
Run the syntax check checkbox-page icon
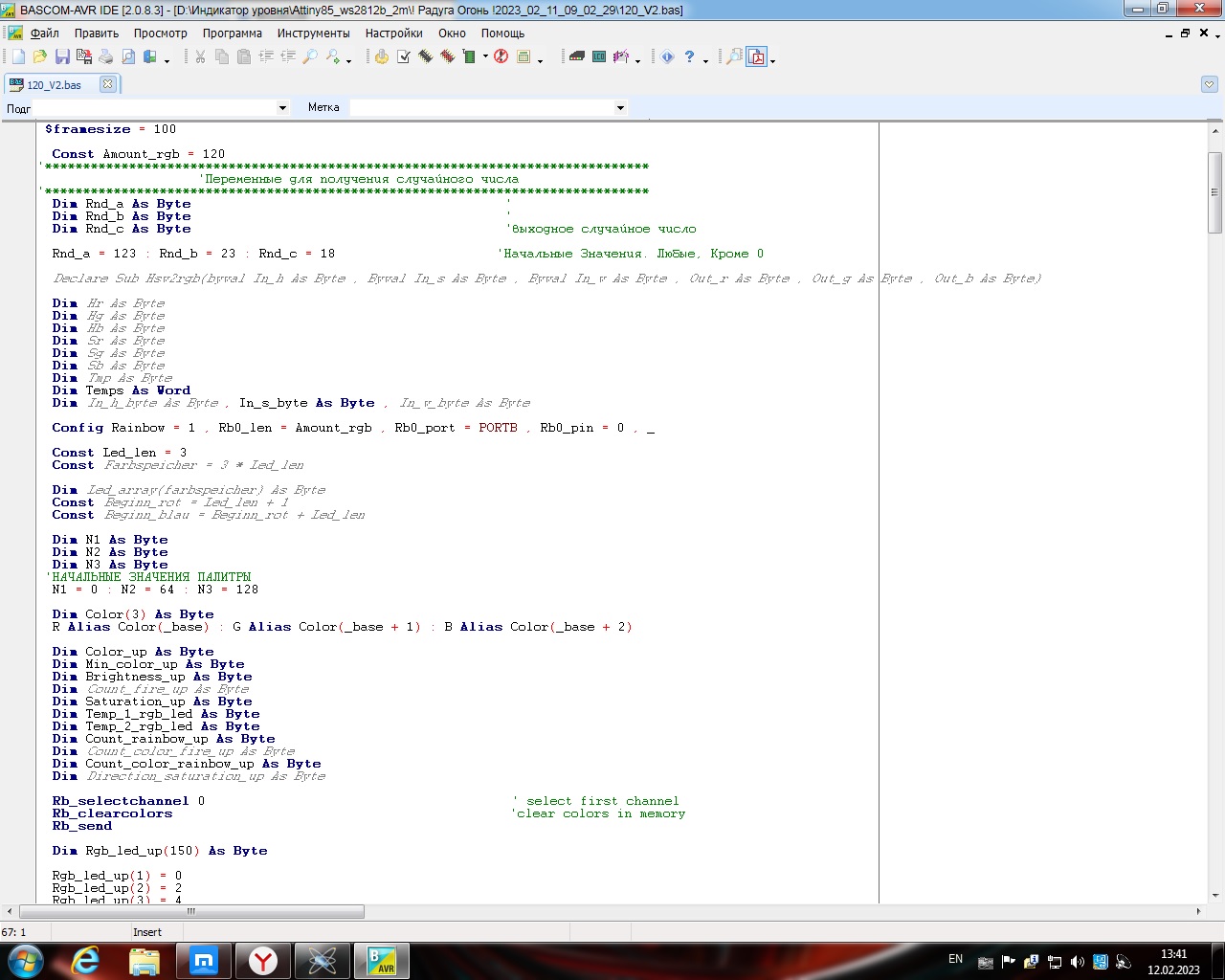pos(403,57)
